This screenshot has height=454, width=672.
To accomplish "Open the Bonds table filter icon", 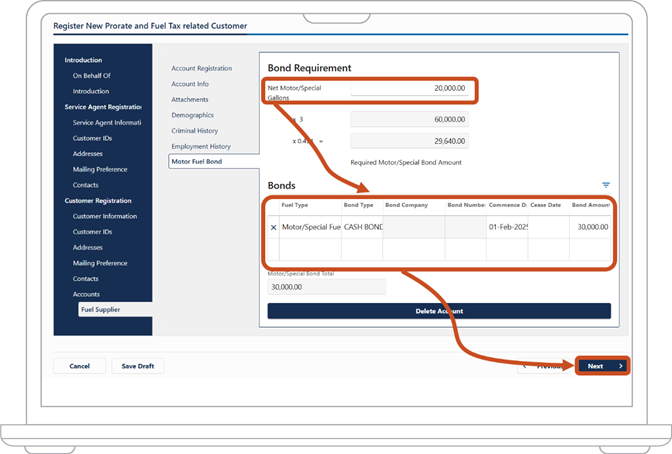I will point(606,185).
